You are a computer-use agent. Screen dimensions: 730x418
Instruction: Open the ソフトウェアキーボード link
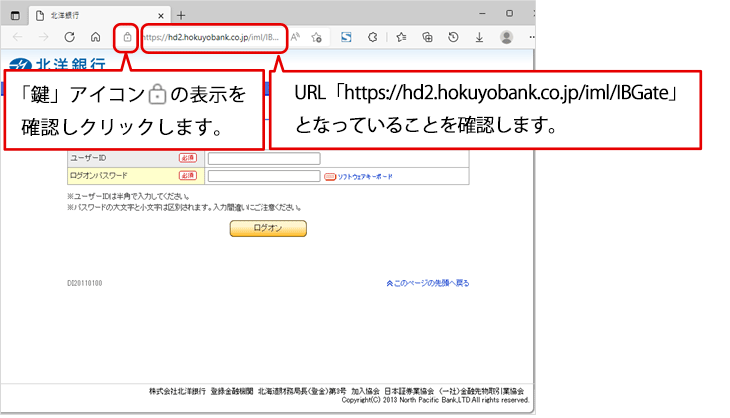(x=364, y=176)
